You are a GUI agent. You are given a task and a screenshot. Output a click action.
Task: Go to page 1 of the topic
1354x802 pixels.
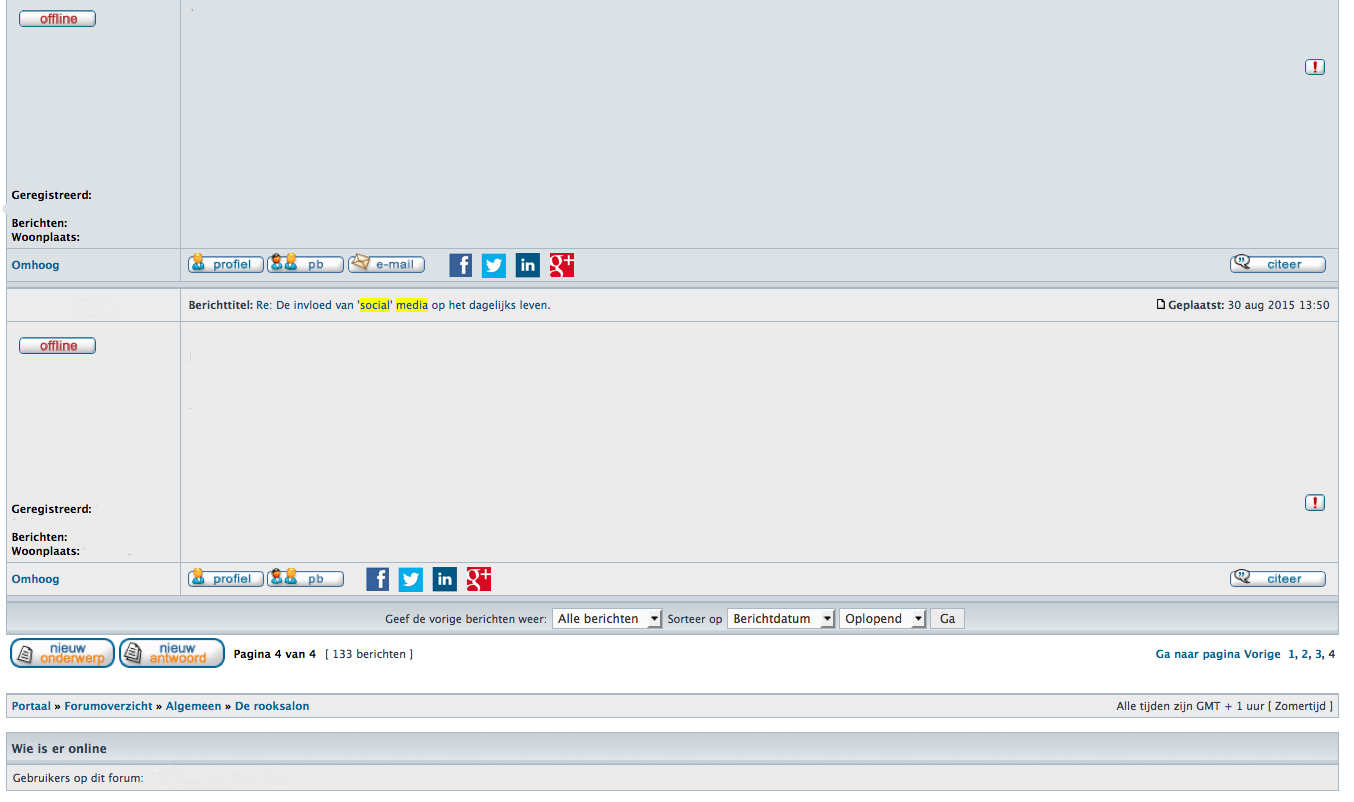1292,654
